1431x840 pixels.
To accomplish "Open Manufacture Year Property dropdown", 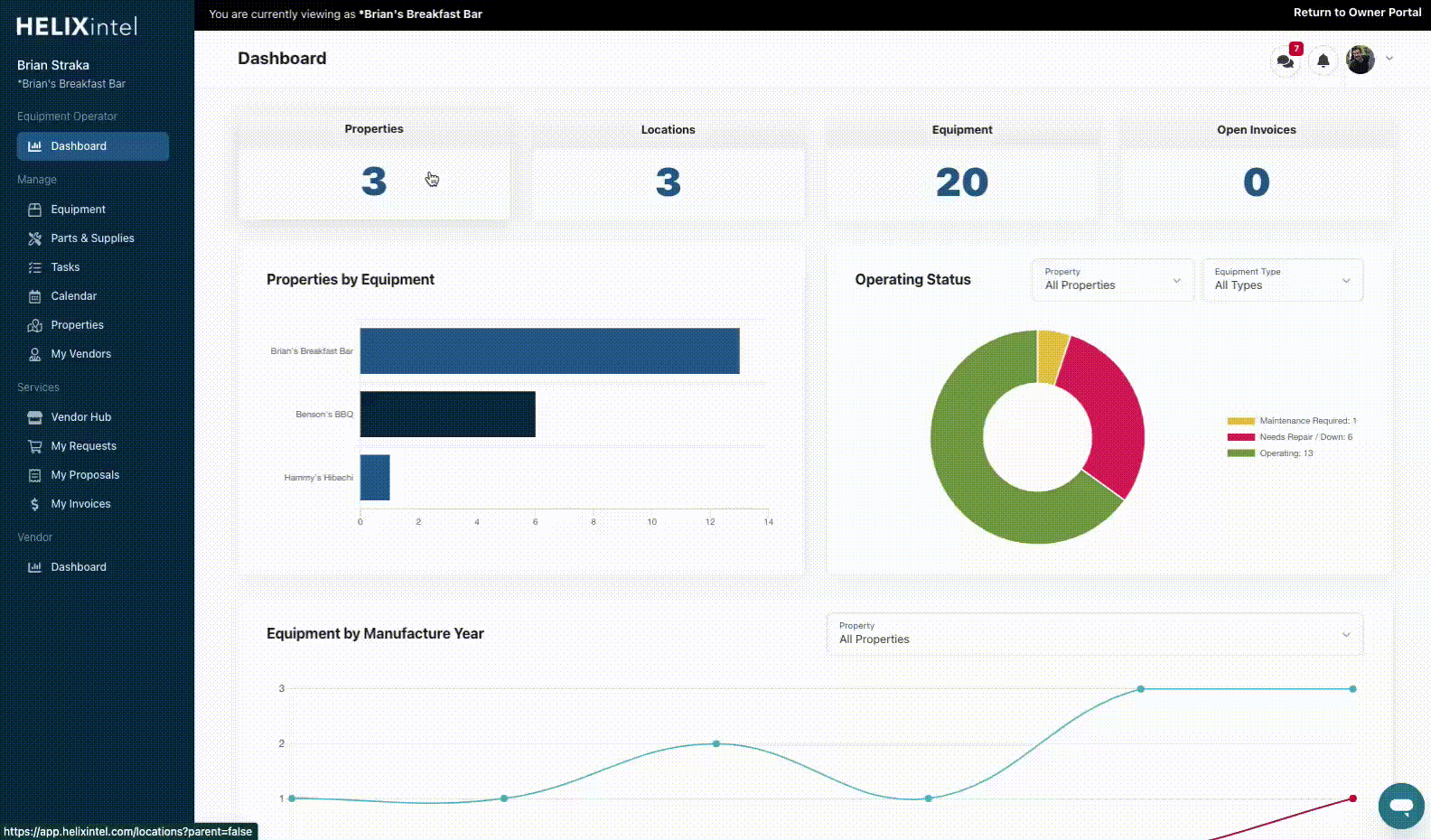I will pos(1095,634).
